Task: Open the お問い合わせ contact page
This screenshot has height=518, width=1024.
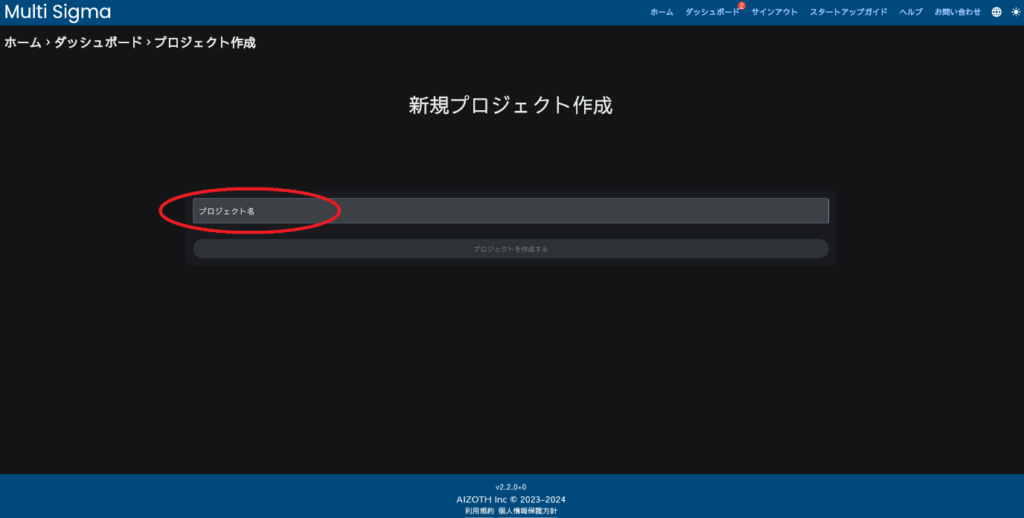Action: [x=957, y=12]
